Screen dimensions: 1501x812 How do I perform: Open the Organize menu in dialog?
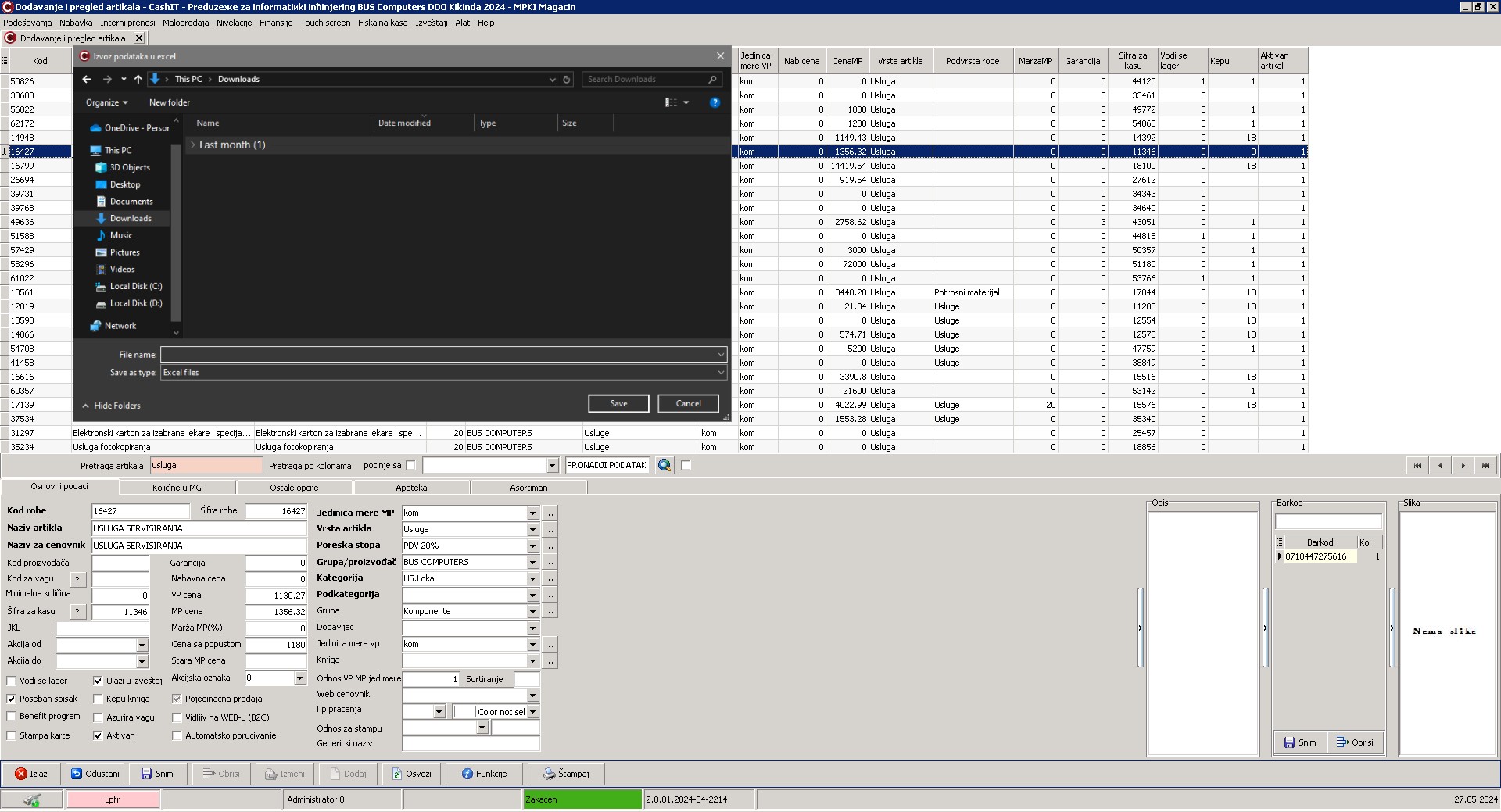[x=106, y=102]
